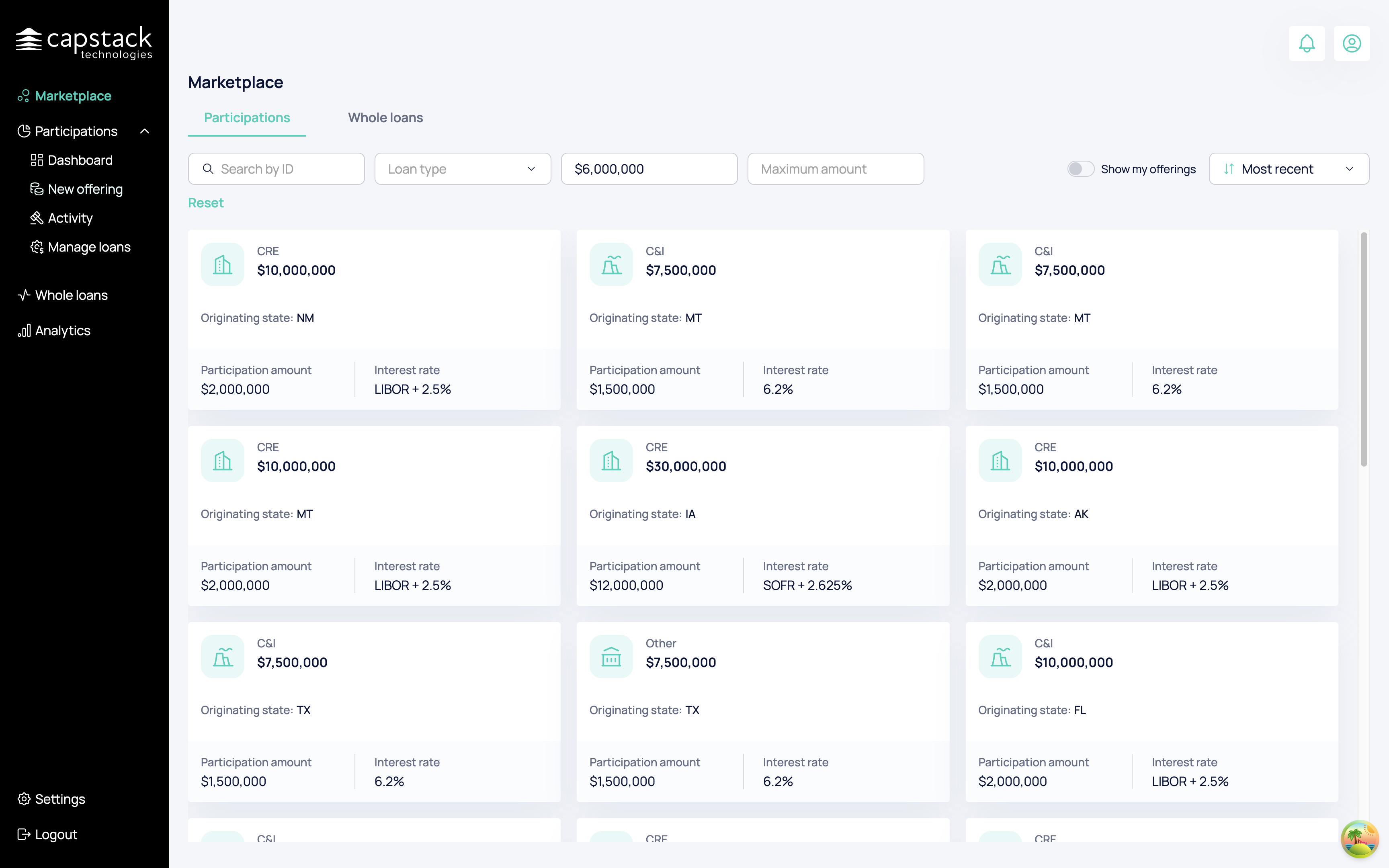The image size is (1389, 868).
Task: Click the search magnifier icon
Action: coord(208,169)
